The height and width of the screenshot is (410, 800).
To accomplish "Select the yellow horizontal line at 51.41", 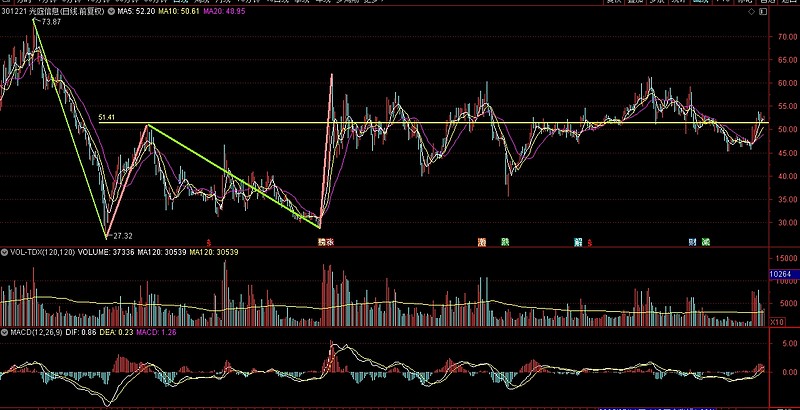I will (434, 123).
